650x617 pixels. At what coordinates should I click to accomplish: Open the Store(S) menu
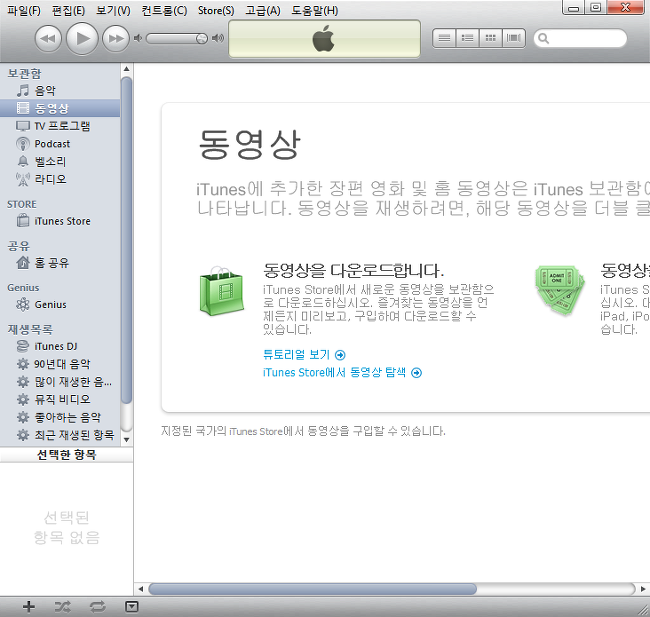point(216,10)
